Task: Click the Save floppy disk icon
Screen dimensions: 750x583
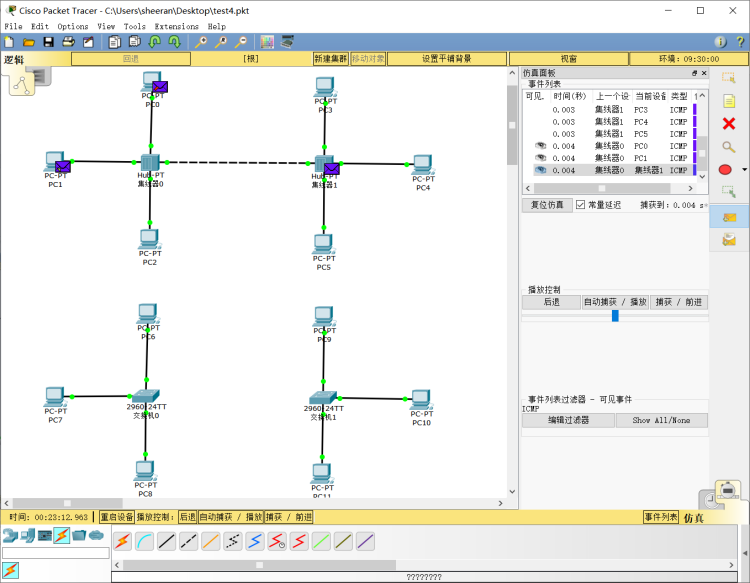Action: click(48, 42)
